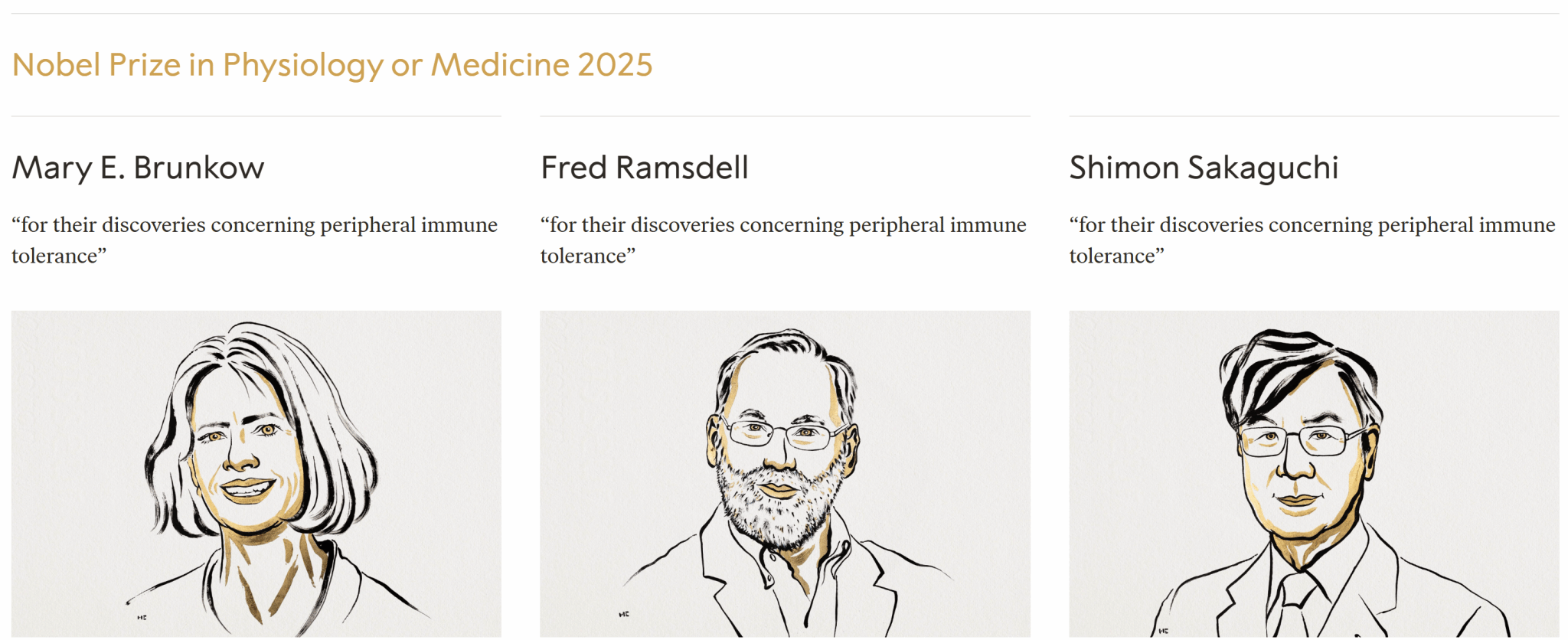Click the word "tolerance" under Mary E. Brunkow
The width and height of the screenshot is (1568, 640).
tap(54, 256)
